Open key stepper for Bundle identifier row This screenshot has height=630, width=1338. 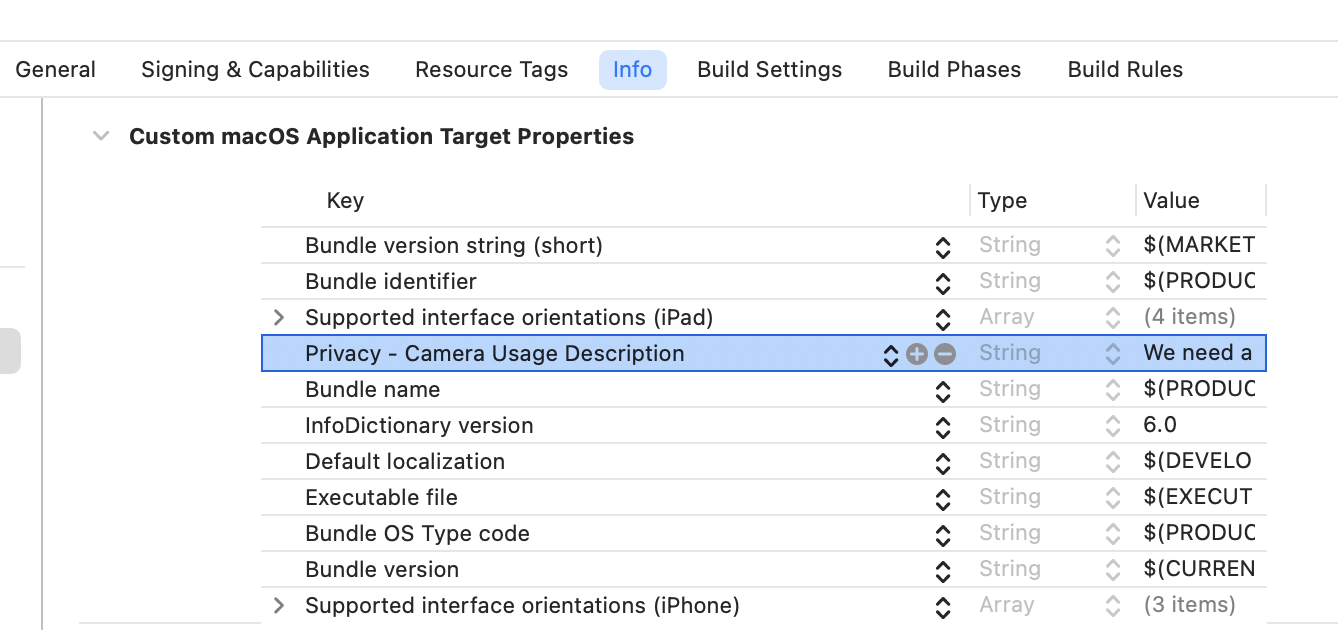click(x=942, y=283)
